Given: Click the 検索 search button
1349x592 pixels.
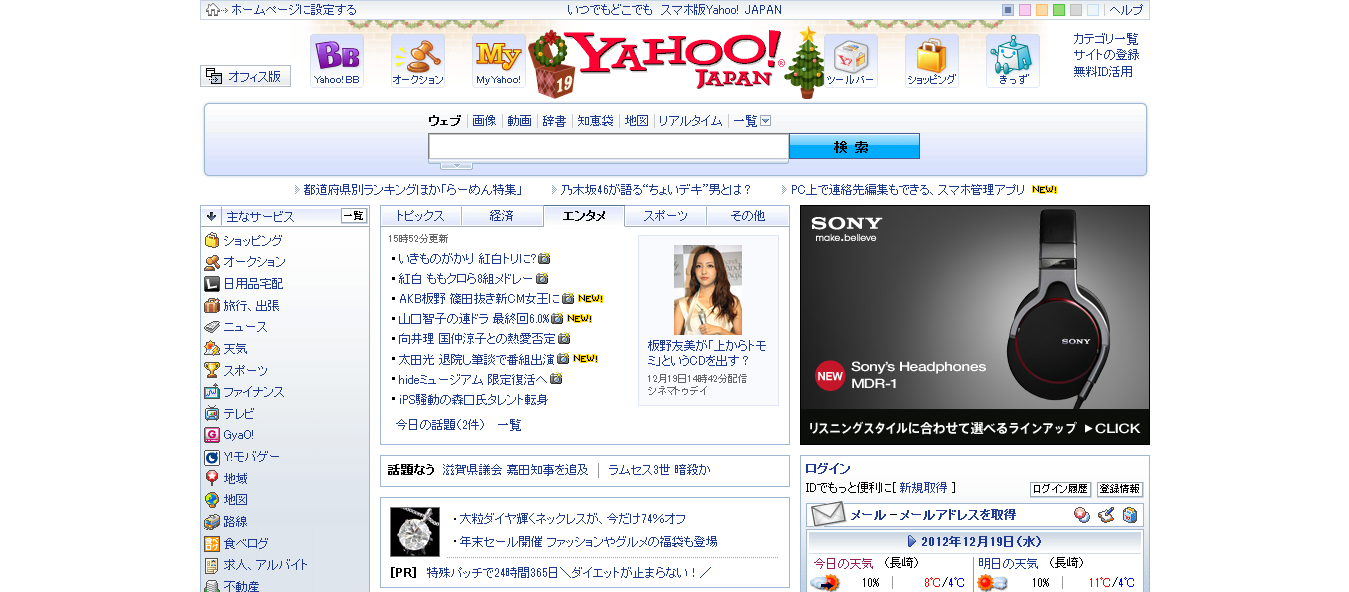Looking at the screenshot, I should (x=854, y=147).
